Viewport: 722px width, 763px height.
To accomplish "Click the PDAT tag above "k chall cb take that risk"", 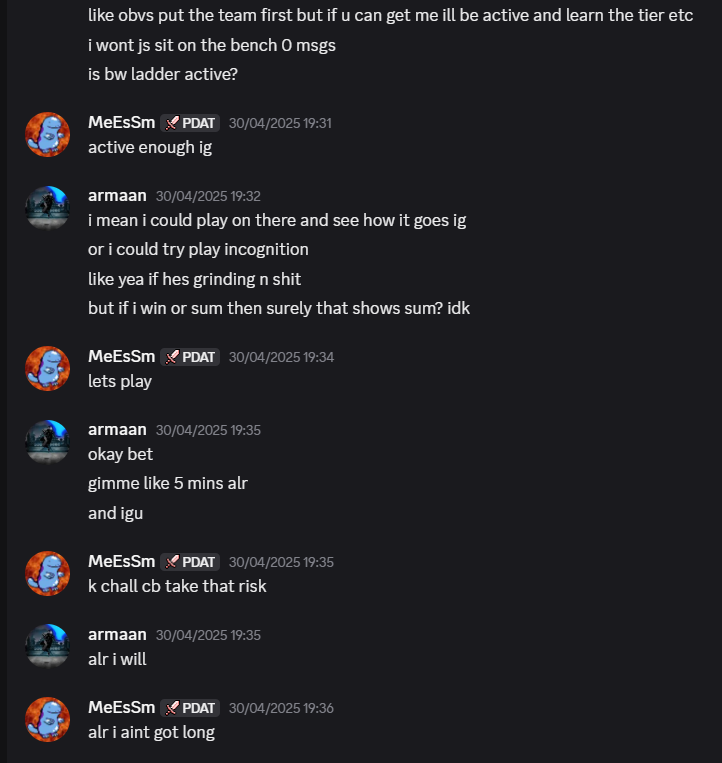I will pos(190,562).
